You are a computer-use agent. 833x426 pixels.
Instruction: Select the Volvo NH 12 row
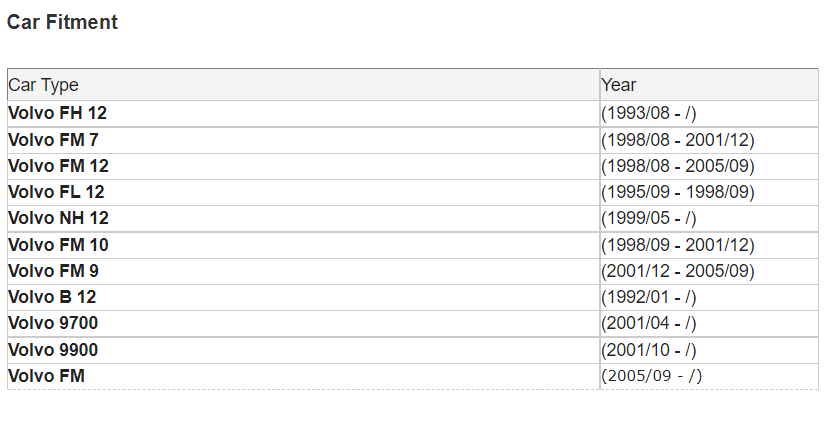[x=413, y=218]
